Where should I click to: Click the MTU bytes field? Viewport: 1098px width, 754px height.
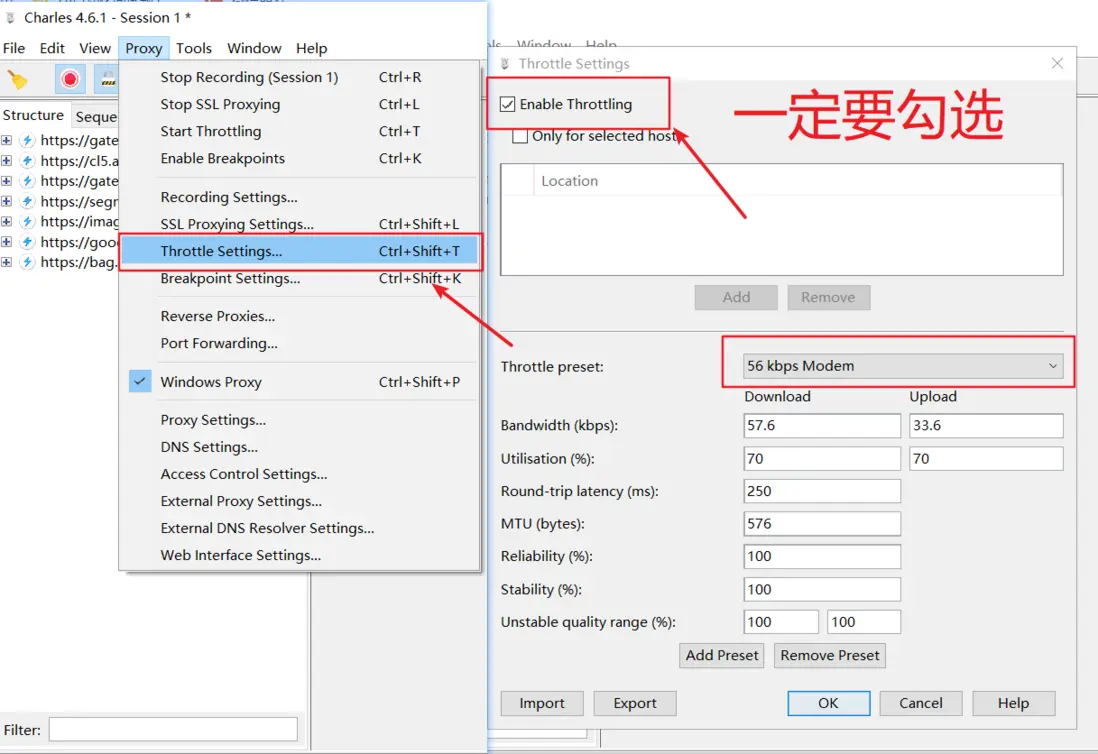point(822,524)
